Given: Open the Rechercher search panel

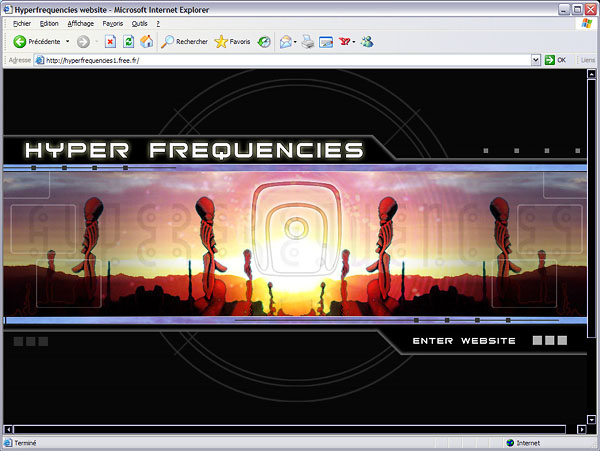Looking at the screenshot, I should click(x=184, y=41).
